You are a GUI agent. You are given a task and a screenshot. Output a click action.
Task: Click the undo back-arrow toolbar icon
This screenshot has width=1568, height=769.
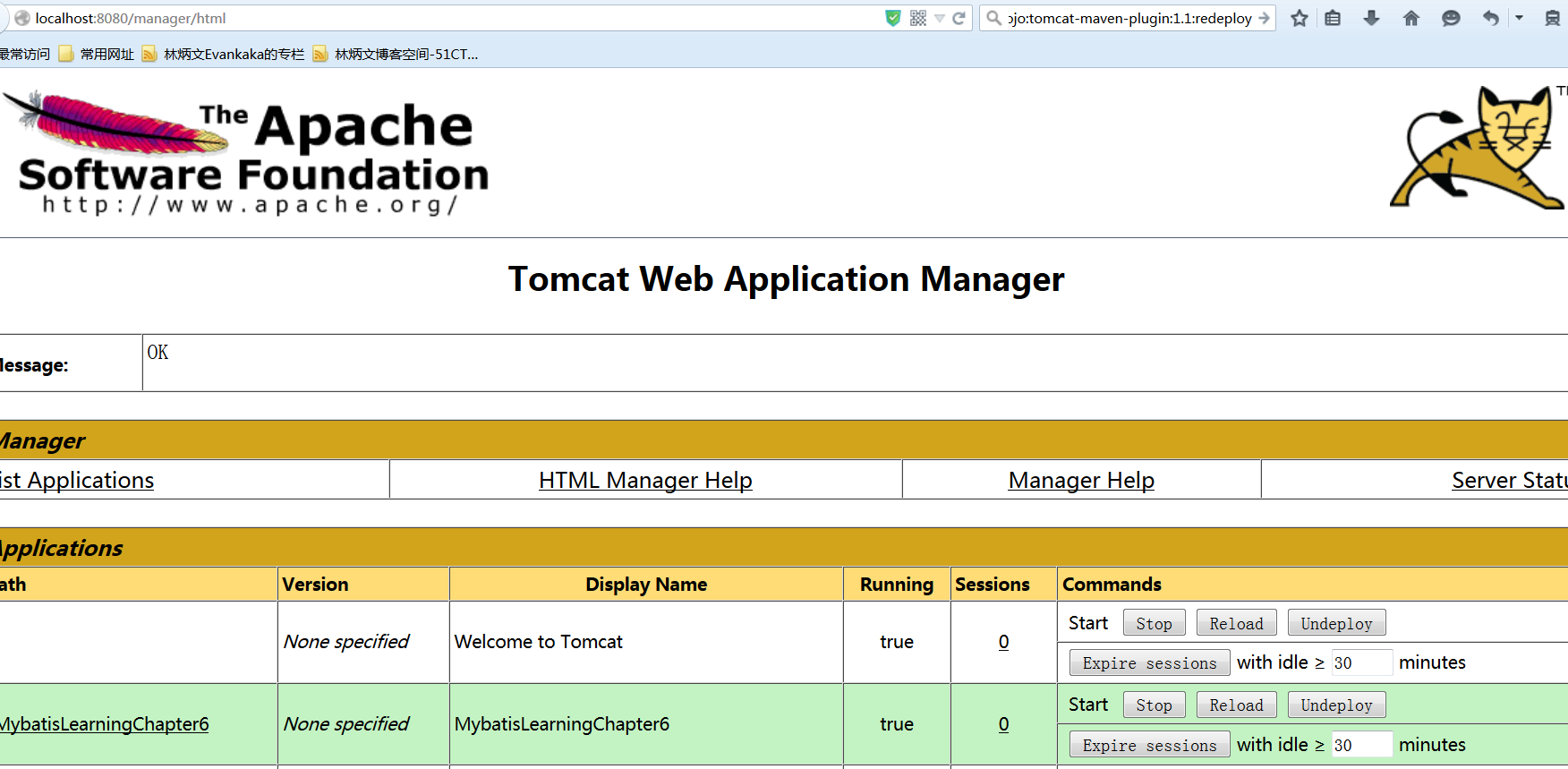click(1490, 18)
